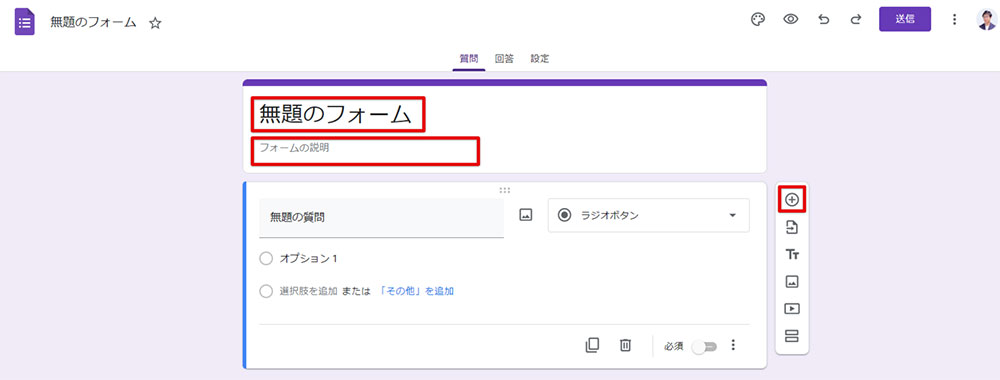The image size is (1000, 380).
Task: Open the account profile avatar
Action: tap(986, 19)
